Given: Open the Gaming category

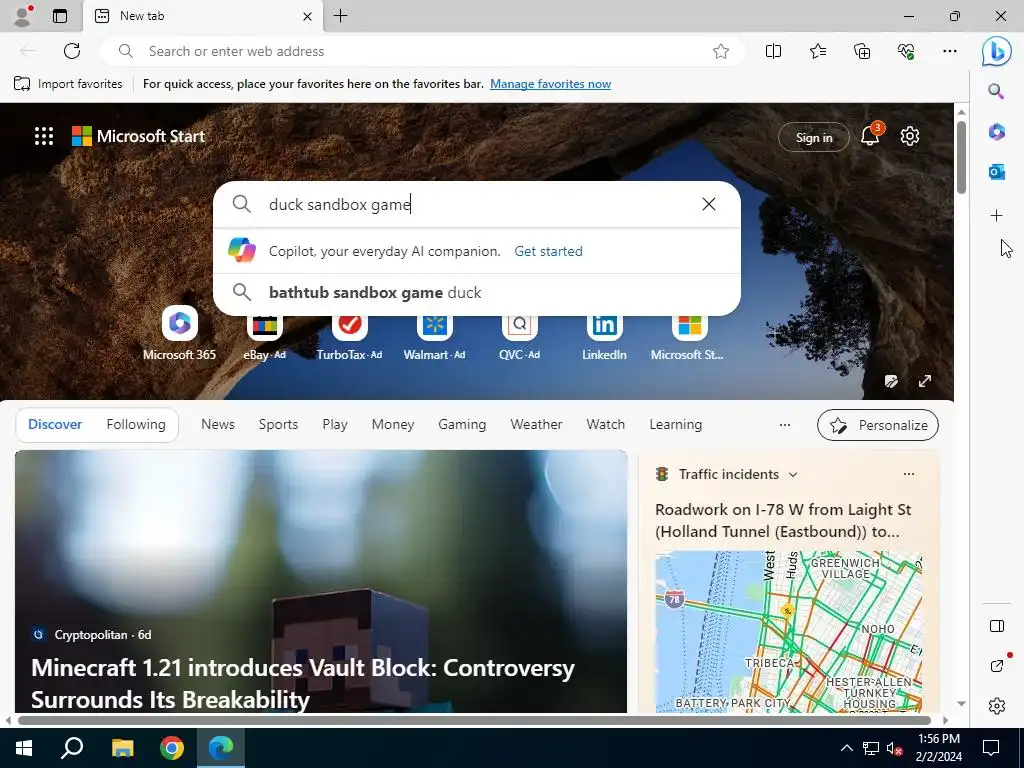Looking at the screenshot, I should pyautogui.click(x=462, y=424).
